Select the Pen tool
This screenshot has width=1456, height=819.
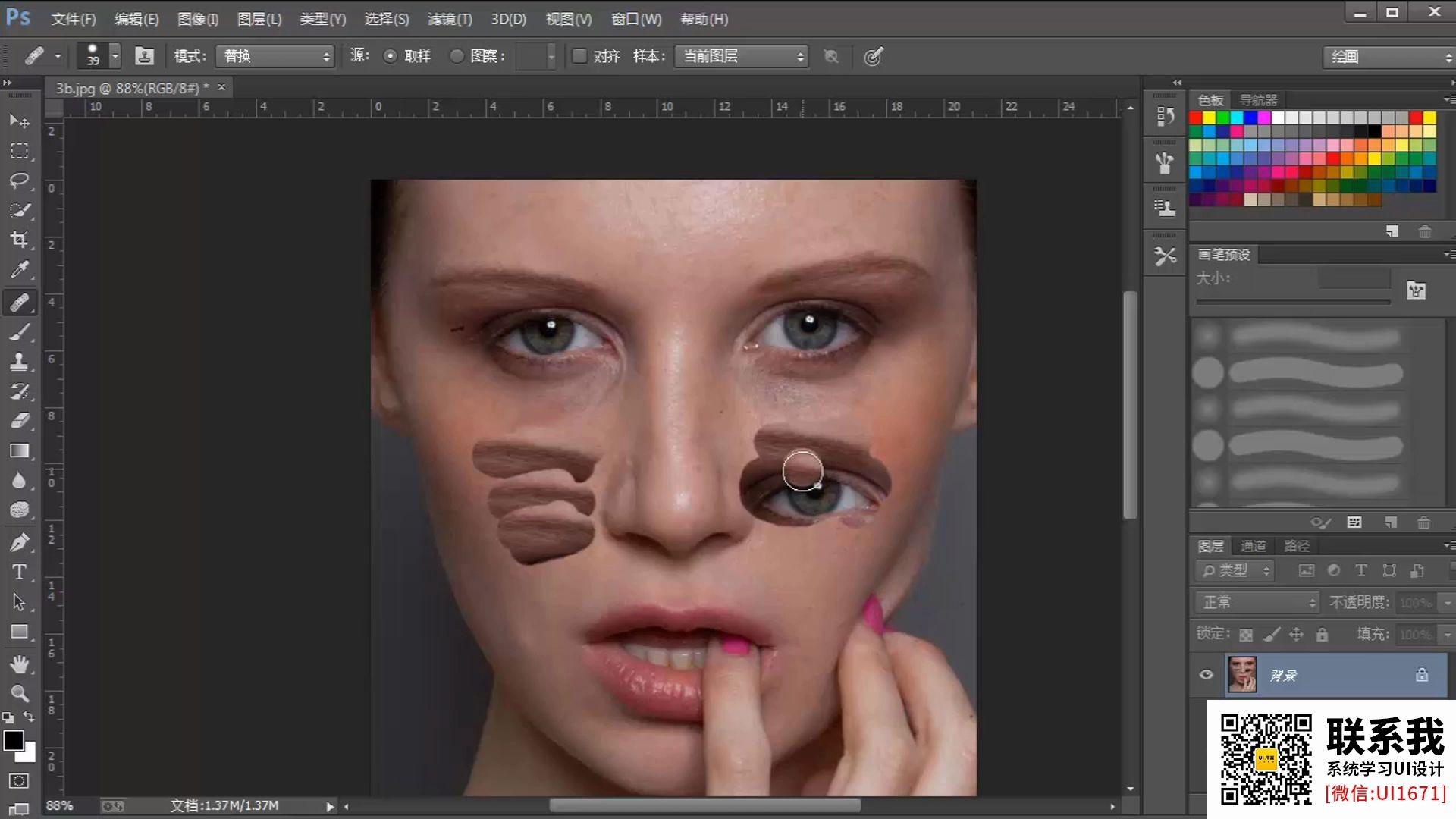(19, 542)
